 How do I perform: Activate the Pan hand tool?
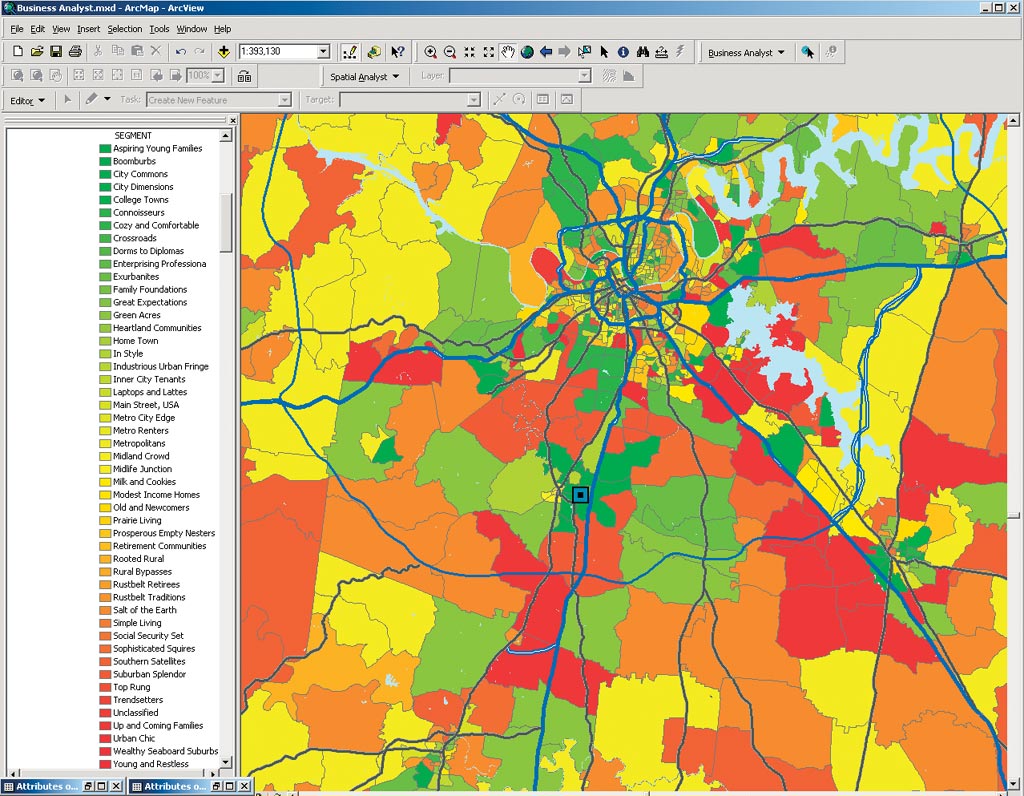508,52
